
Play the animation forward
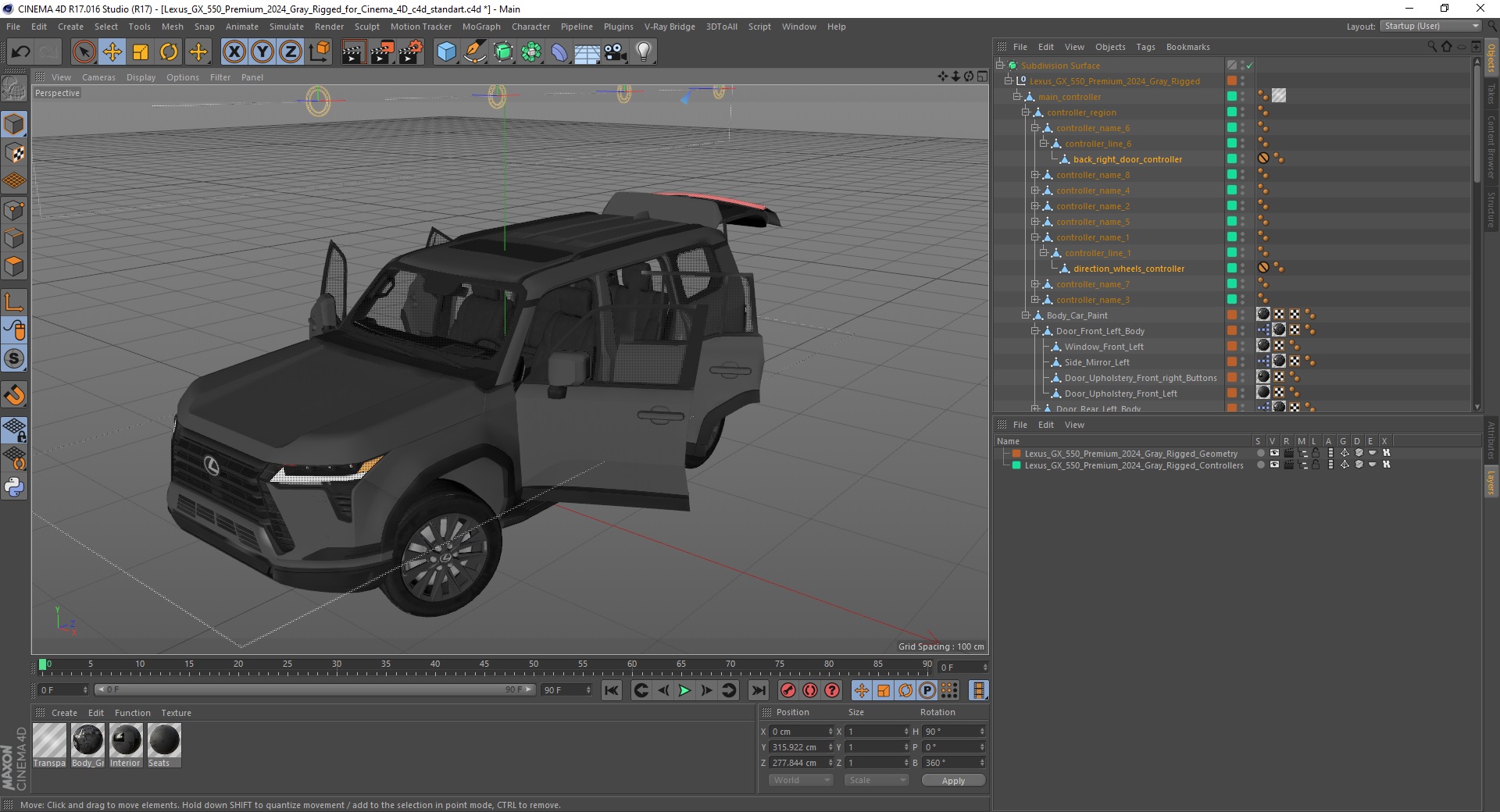click(x=684, y=690)
